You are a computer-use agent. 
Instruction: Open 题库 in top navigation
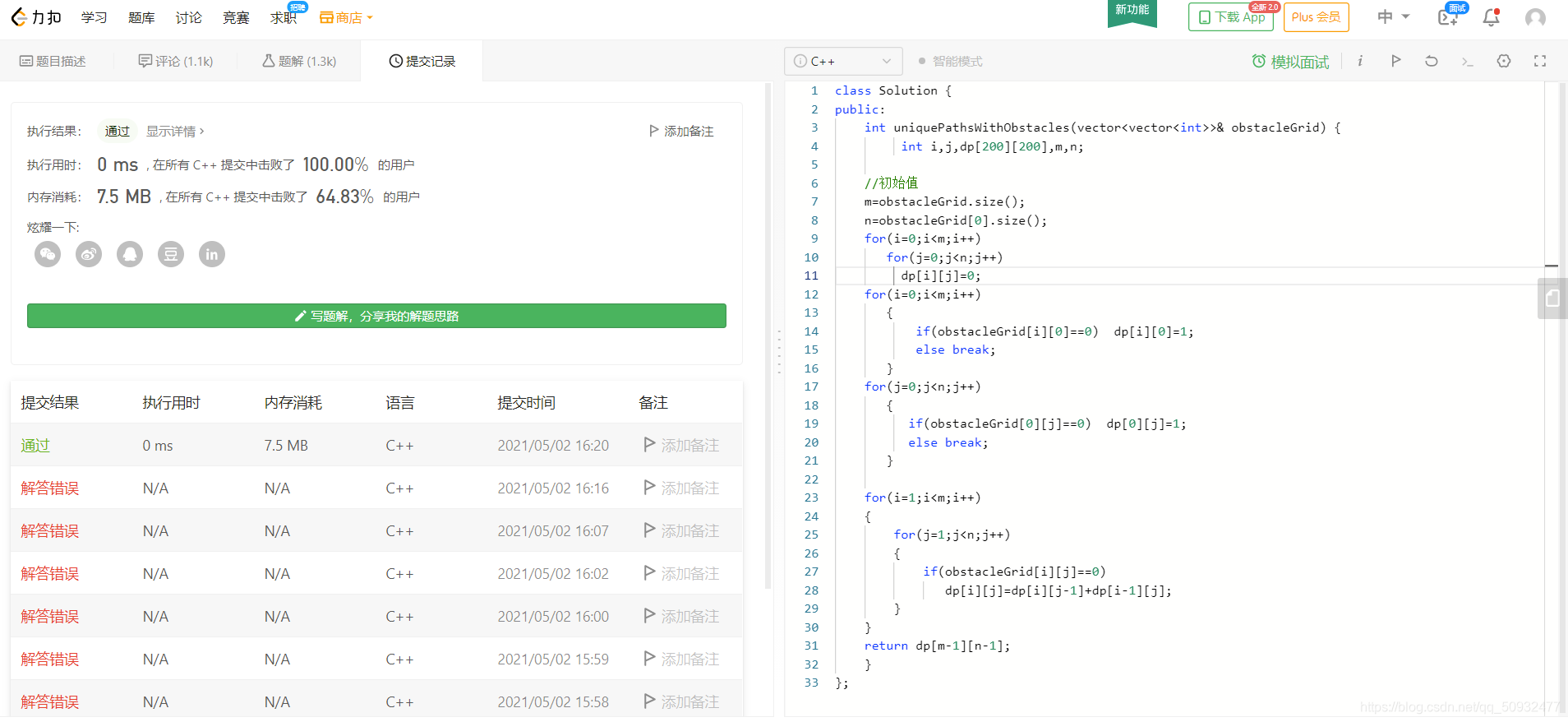coord(141,17)
